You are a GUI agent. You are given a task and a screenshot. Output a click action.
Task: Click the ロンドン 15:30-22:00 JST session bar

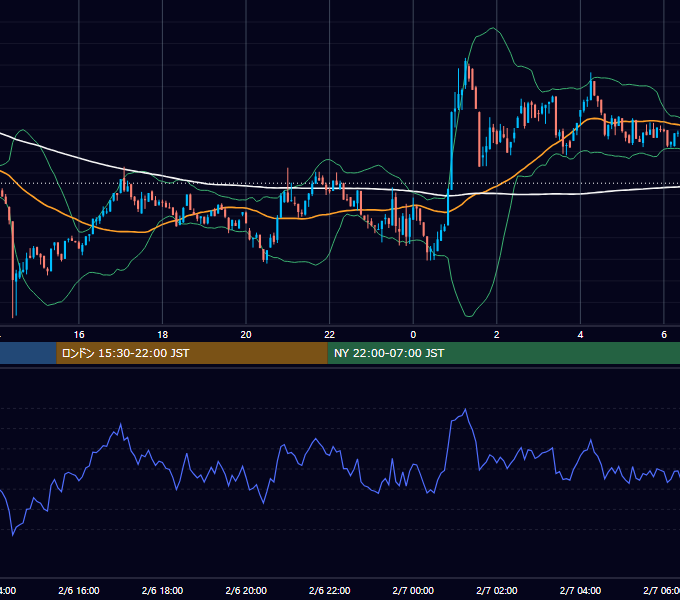(192, 353)
